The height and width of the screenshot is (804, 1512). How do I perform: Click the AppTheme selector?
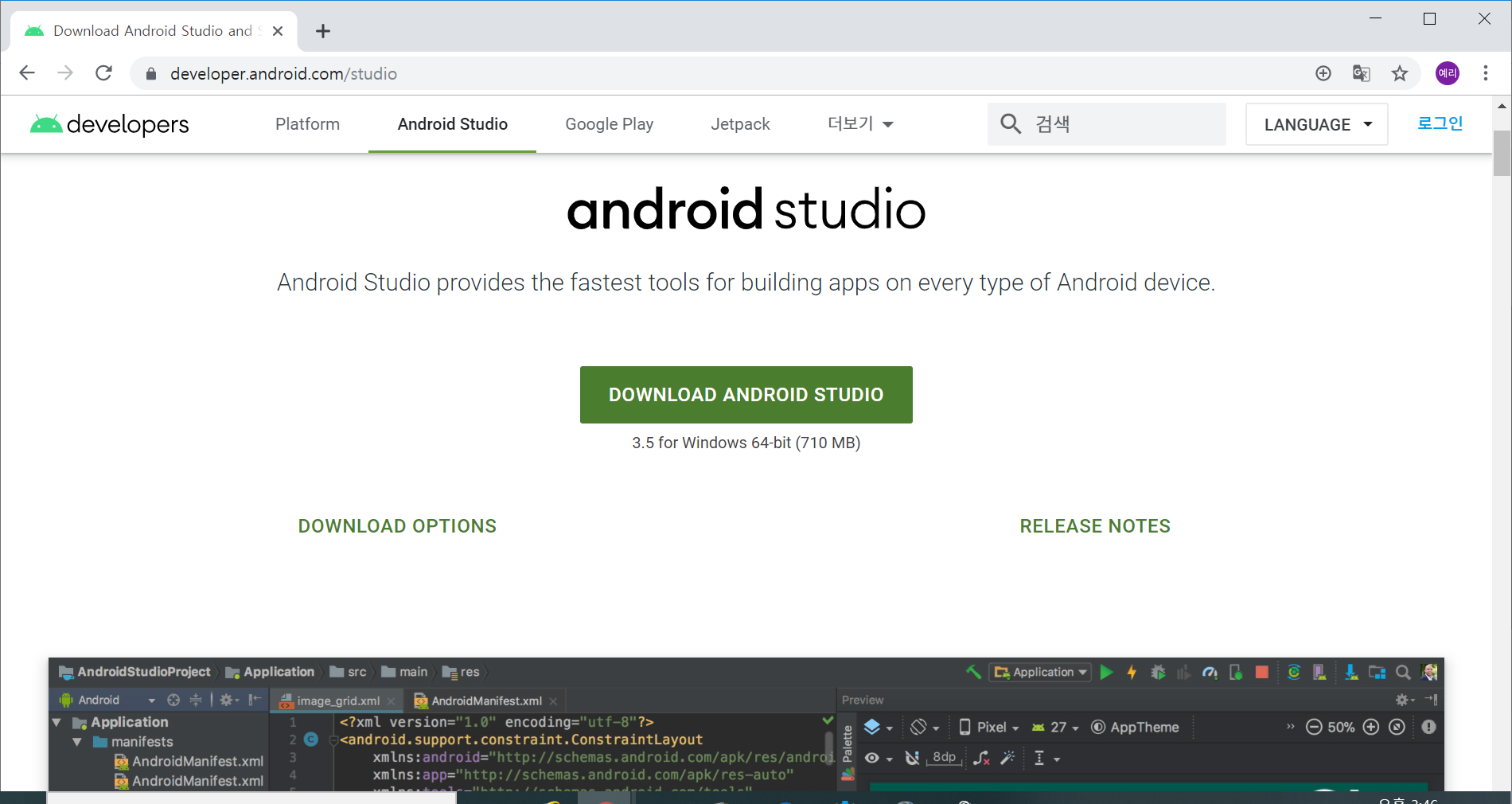tap(1135, 727)
